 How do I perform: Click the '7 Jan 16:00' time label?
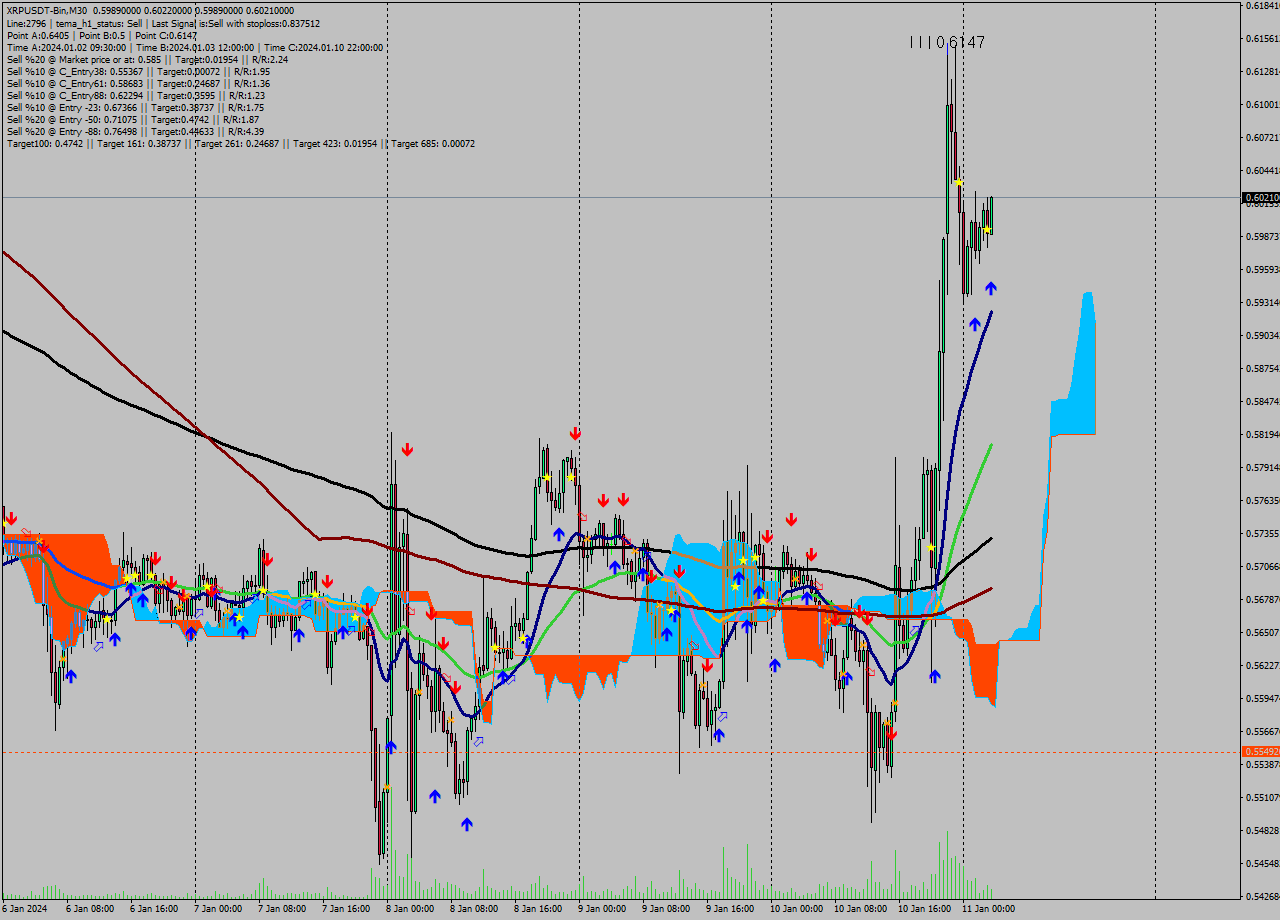pyautogui.click(x=345, y=909)
